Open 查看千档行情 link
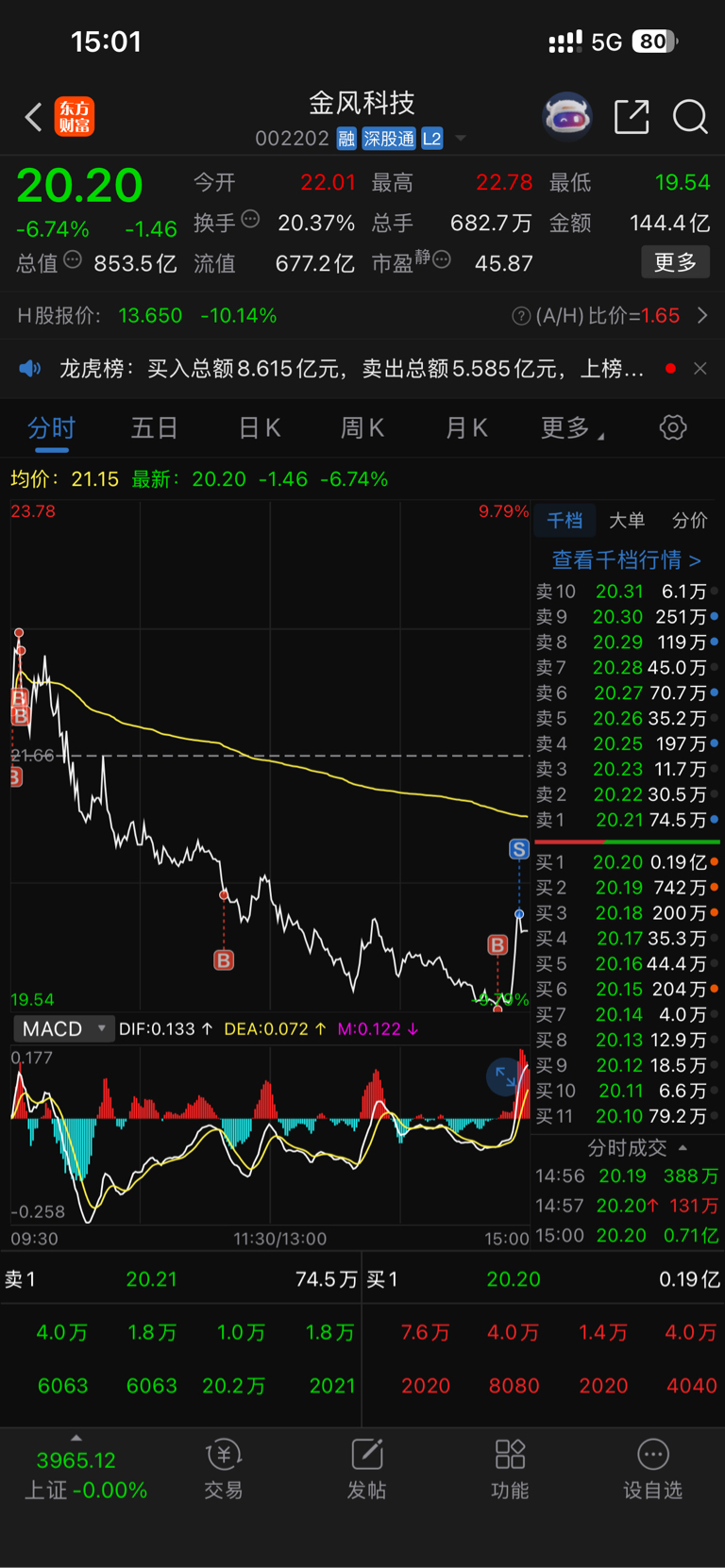 pos(626,560)
